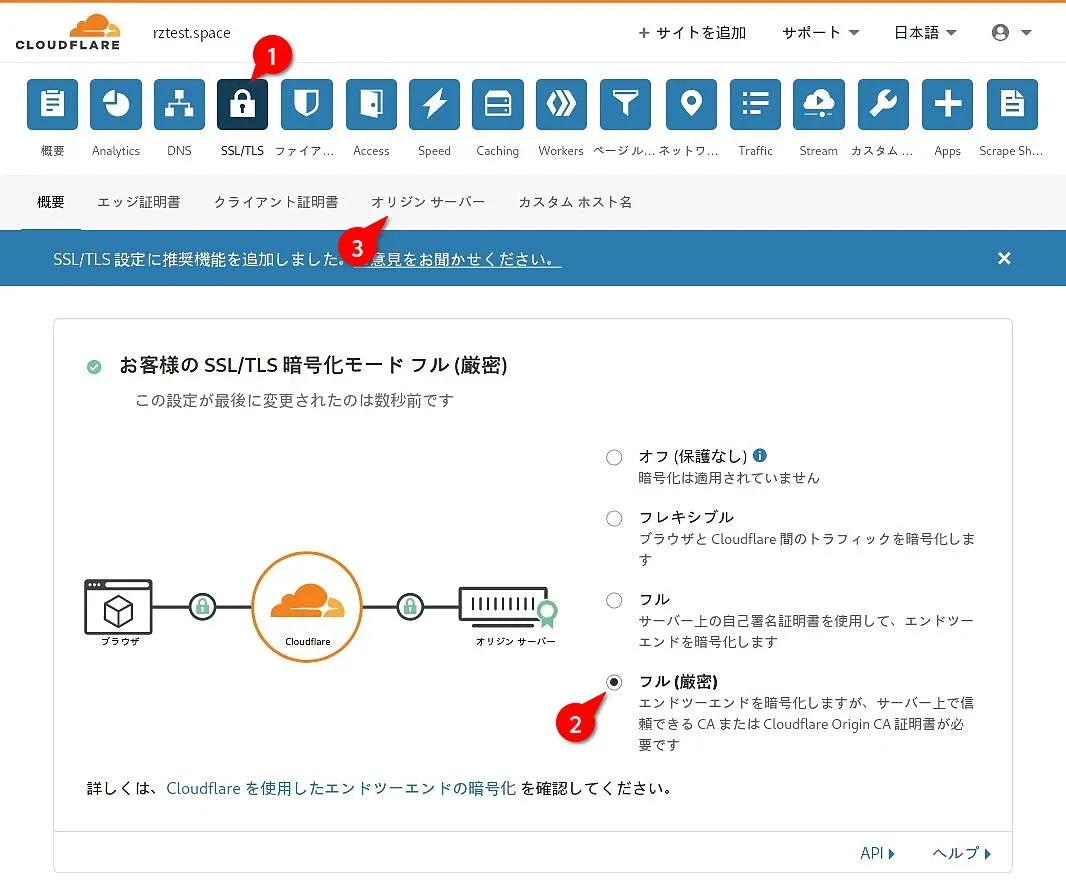
Task: Select the フル radio option
Action: [x=614, y=600]
